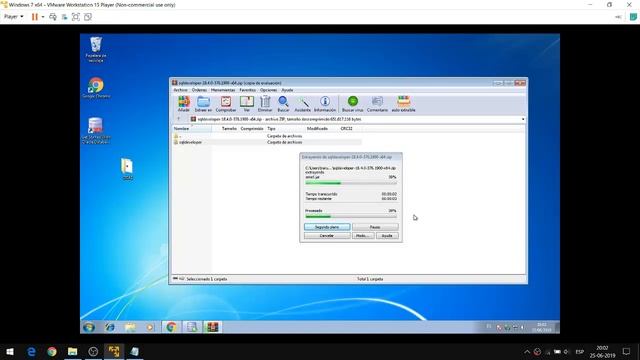Viewport: 640px width, 360px height.
Task: Click VMware enter full screen icon
Action: pyautogui.click(x=76, y=17)
